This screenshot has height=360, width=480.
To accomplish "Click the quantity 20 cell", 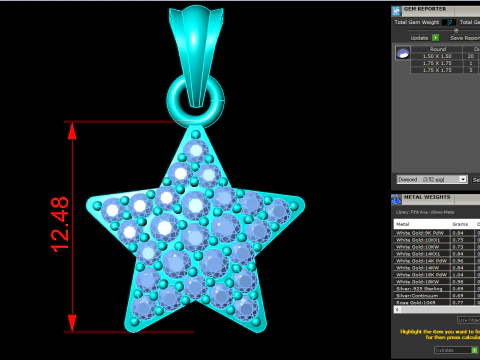I will (471, 56).
